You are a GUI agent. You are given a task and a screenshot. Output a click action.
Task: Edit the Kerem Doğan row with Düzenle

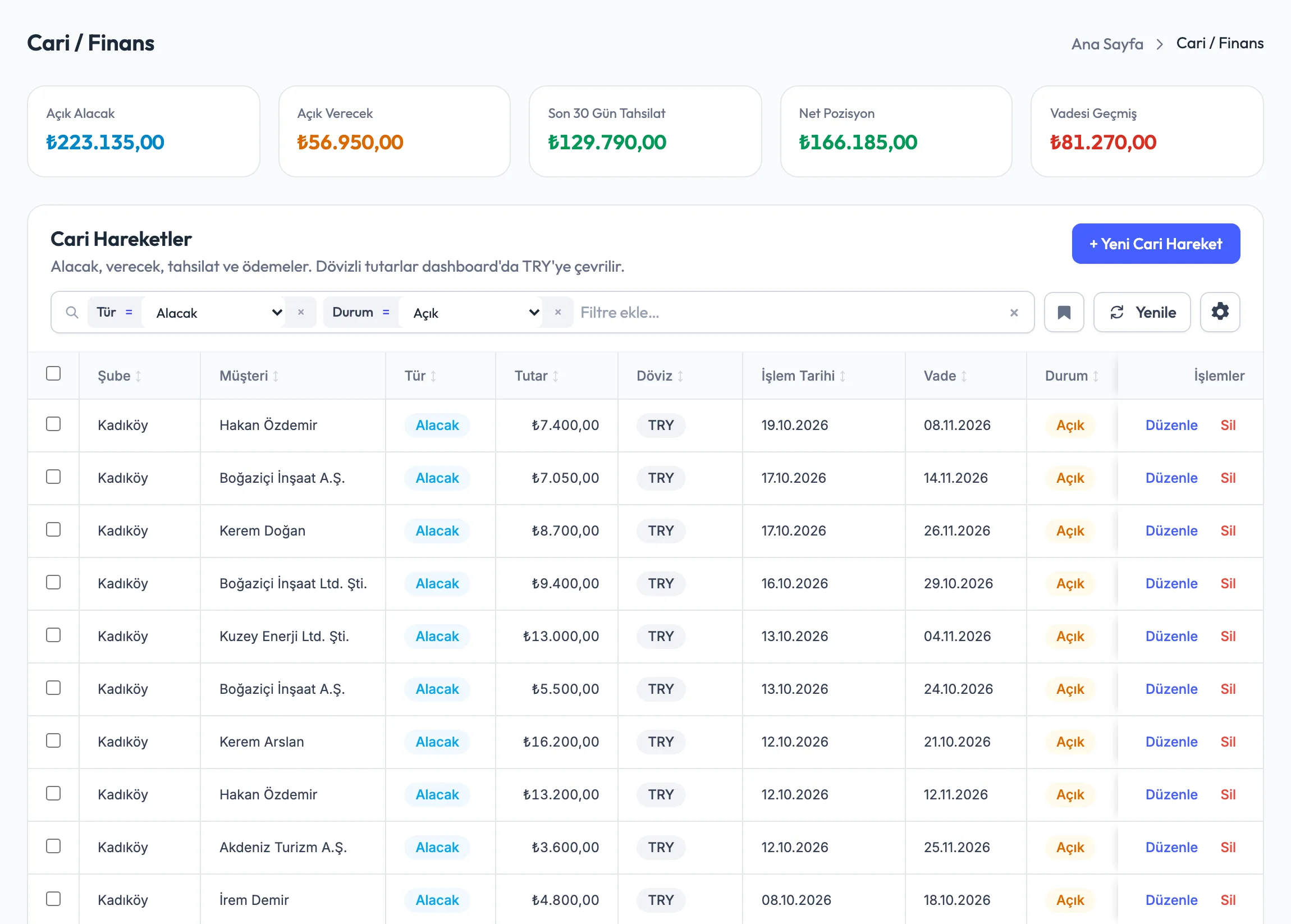click(x=1171, y=531)
